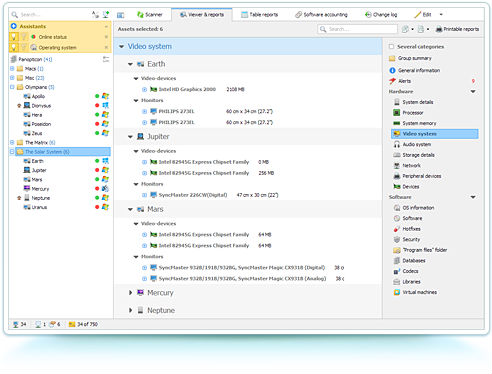Open Group summary category
Image resolution: width=492 pixels, height=374 pixels.
(410, 58)
